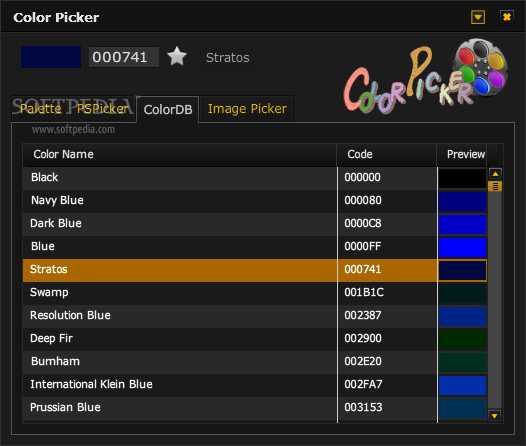Click the Stratos preview swatch in table

pyautogui.click(x=463, y=270)
